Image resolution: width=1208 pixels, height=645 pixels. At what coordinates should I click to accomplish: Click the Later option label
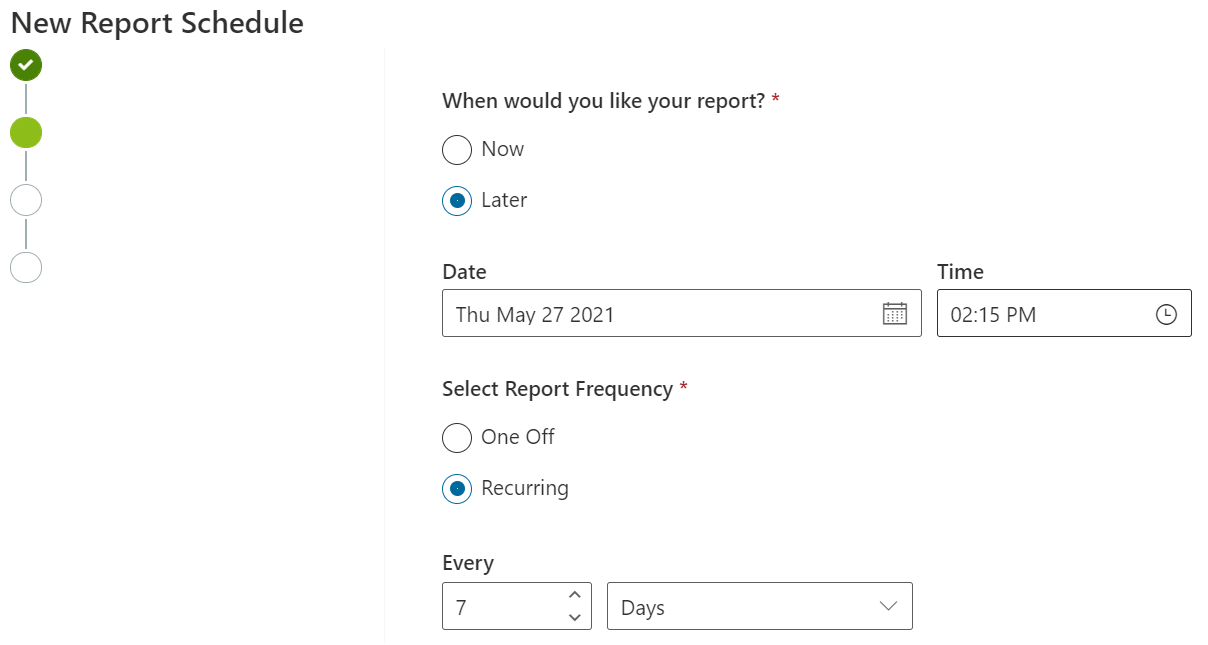click(504, 200)
